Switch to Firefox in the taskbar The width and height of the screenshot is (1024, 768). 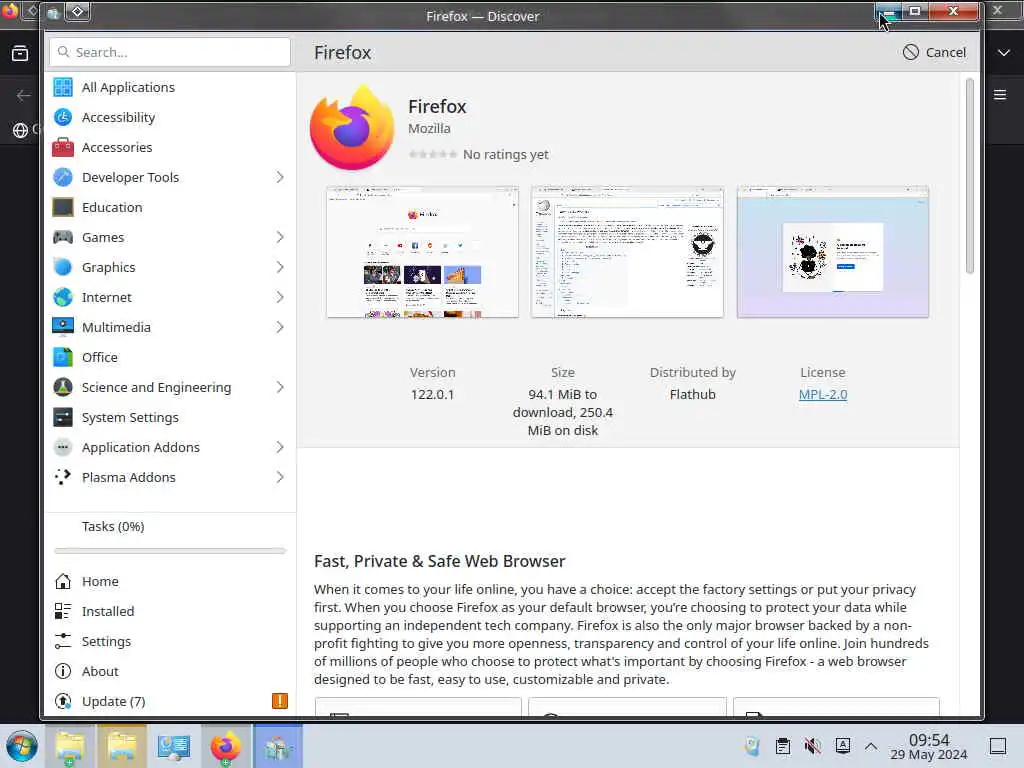click(x=225, y=746)
